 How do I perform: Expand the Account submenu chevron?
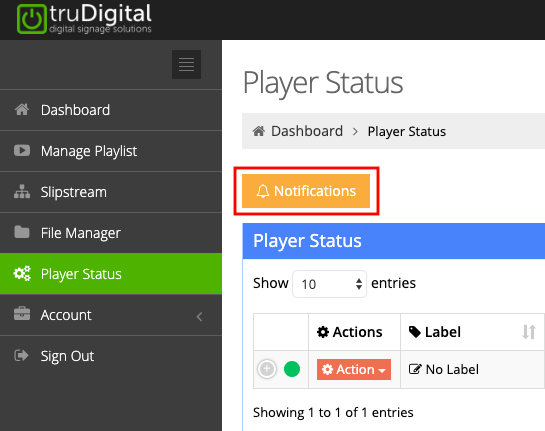199,317
